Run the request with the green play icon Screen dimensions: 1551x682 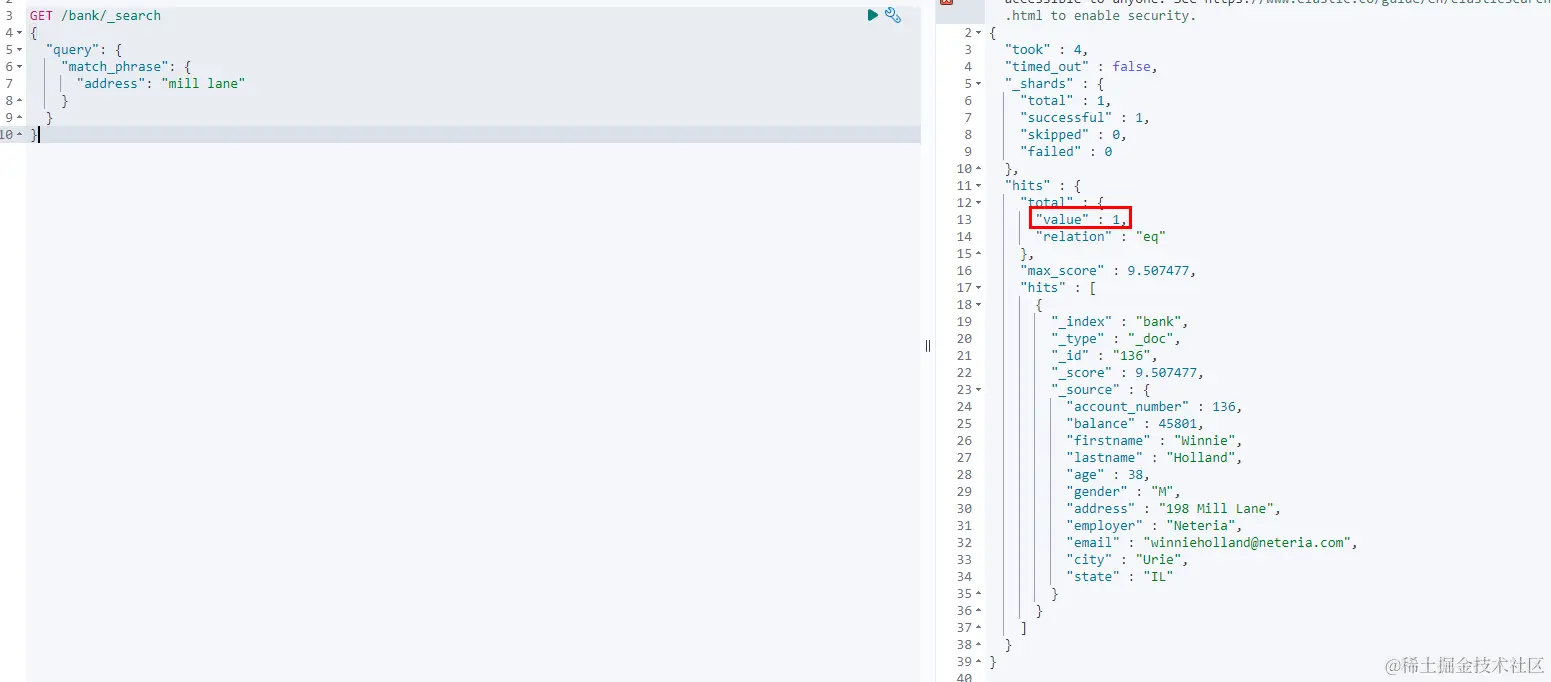click(x=873, y=15)
